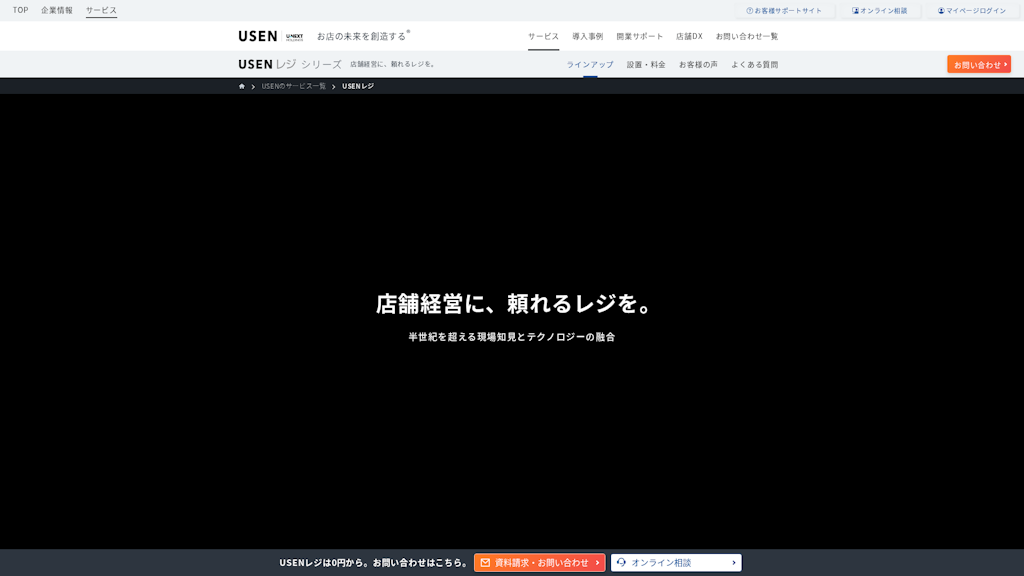Viewport: 1024px width, 576px height.
Task: Click USENレジ シリーズ title
Action: pyautogui.click(x=290, y=64)
